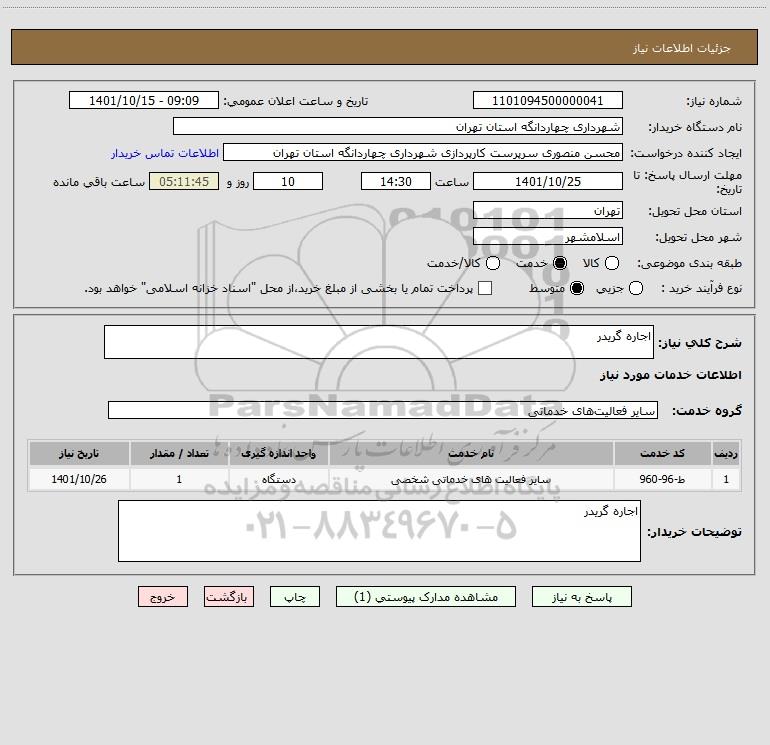Click the delivery city field اسلامشهر
The image size is (770, 745).
pyautogui.click(x=548, y=236)
